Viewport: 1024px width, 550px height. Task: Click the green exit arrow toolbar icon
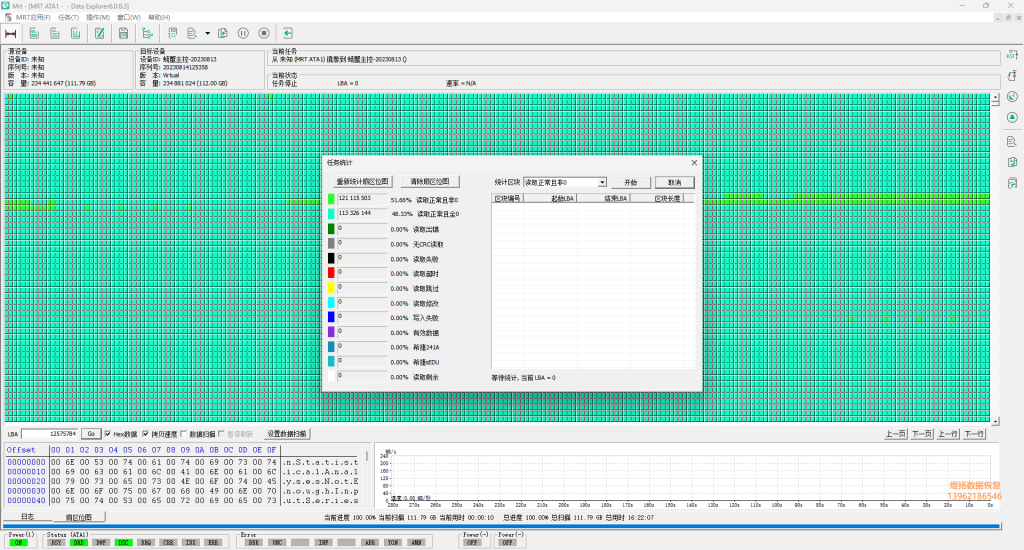pos(287,33)
